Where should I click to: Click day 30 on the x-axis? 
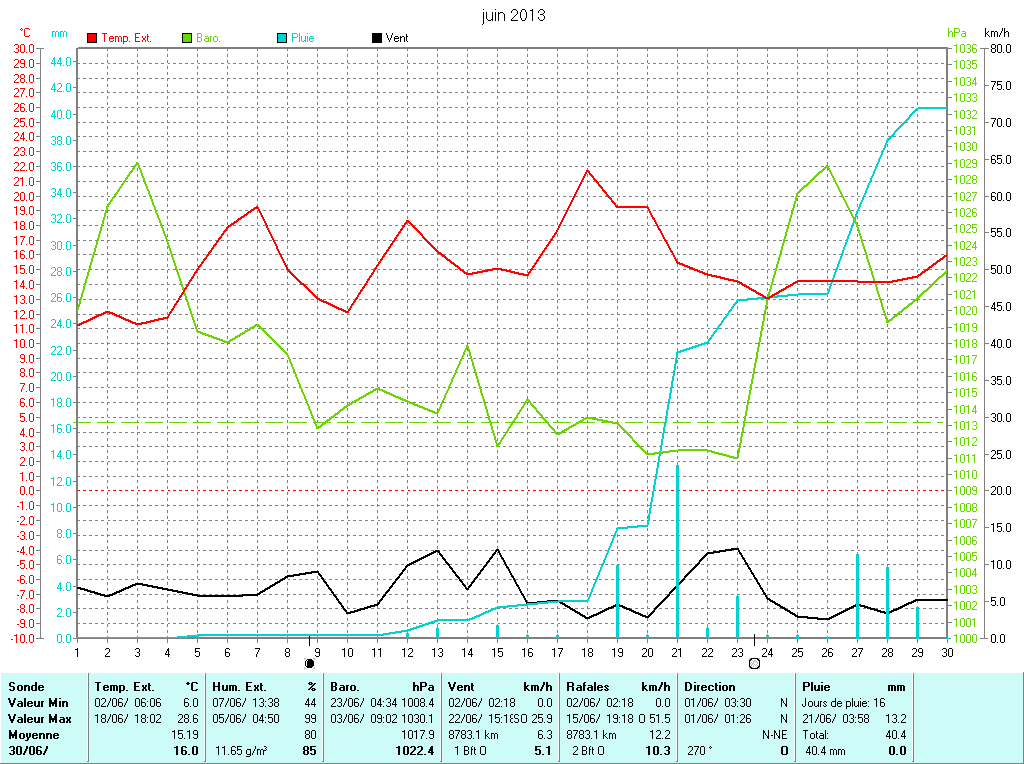click(947, 652)
